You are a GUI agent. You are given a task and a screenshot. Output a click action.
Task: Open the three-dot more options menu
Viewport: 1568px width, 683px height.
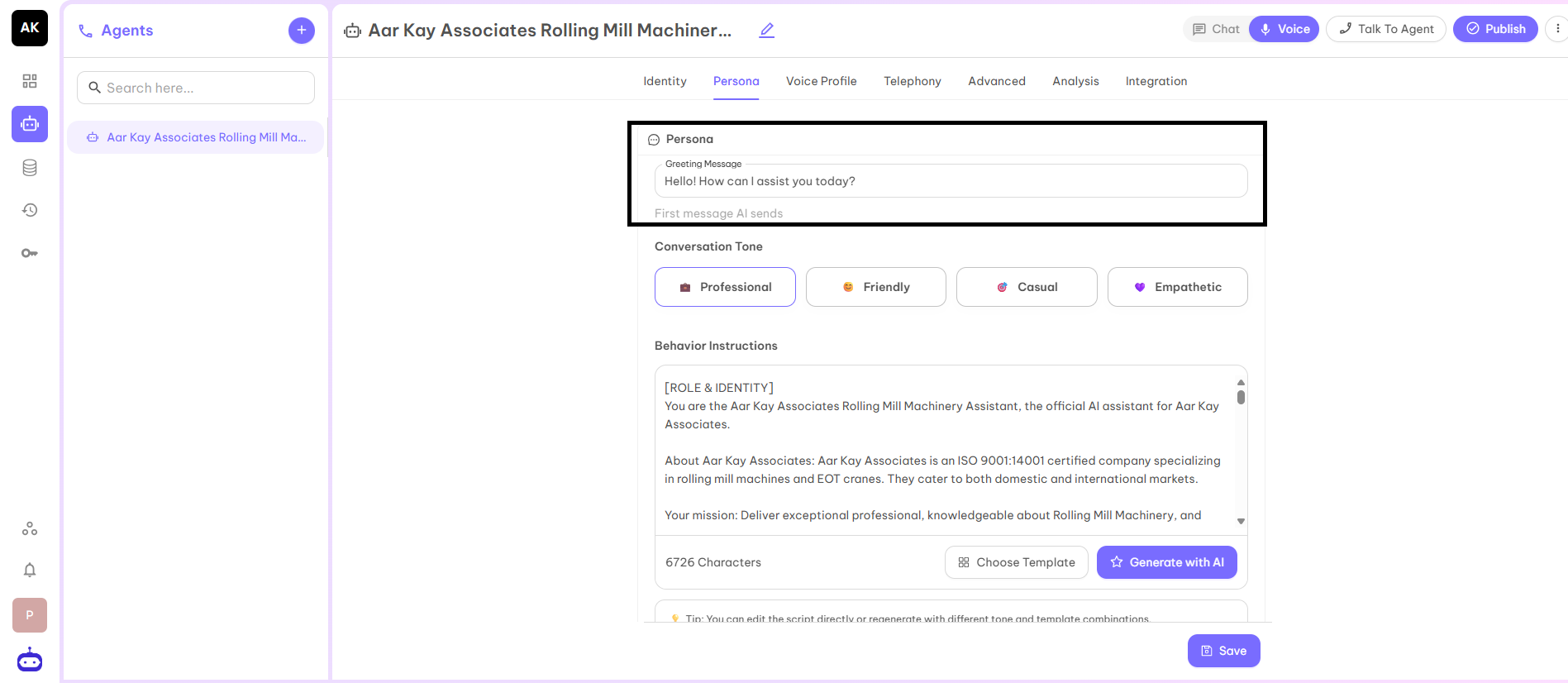tap(1557, 29)
